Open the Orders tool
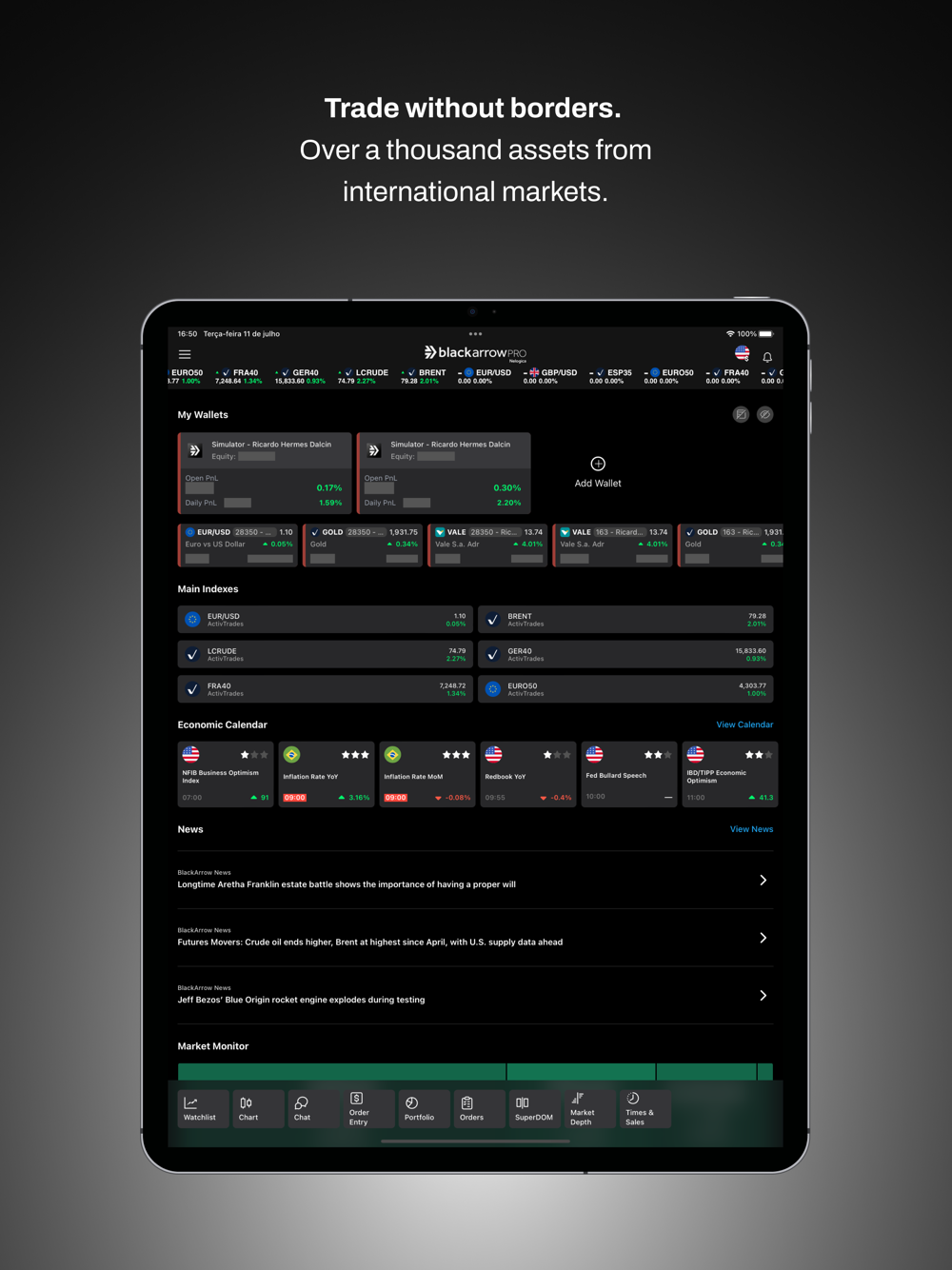Screen dimensions: 952x1270 pos(479,1109)
